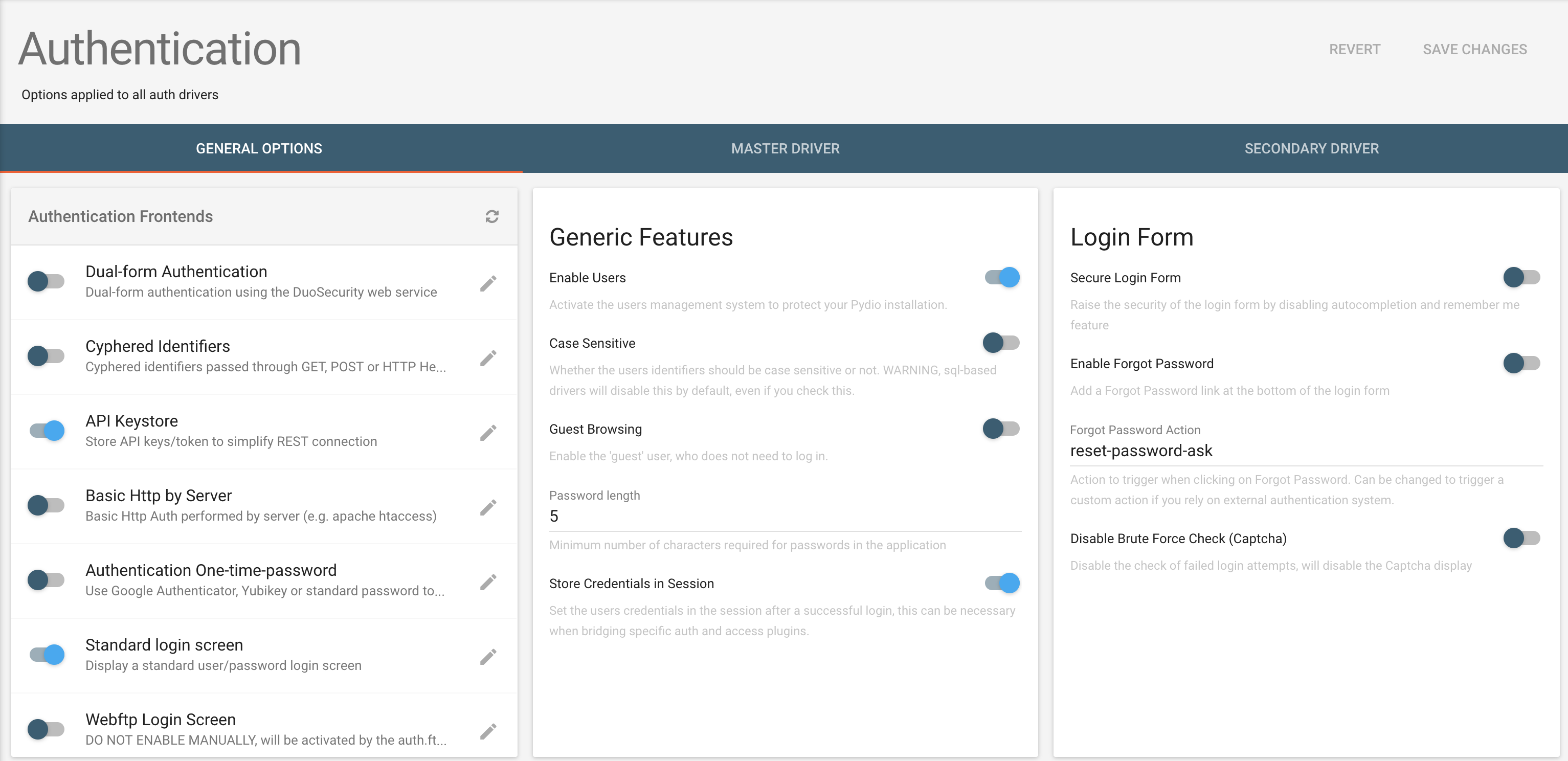Edit Basic Http by Server settings
The width and height of the screenshot is (1568, 761).
point(488,507)
